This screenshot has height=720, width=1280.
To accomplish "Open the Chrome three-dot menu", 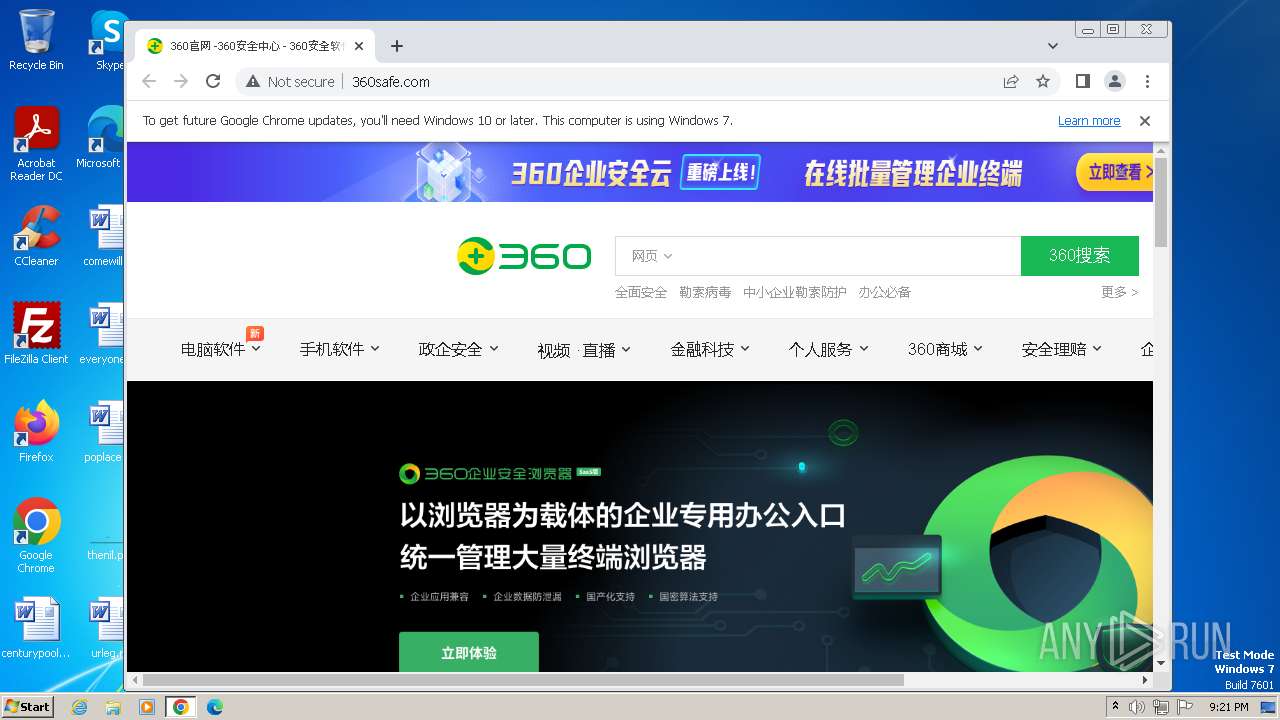I will pos(1147,82).
